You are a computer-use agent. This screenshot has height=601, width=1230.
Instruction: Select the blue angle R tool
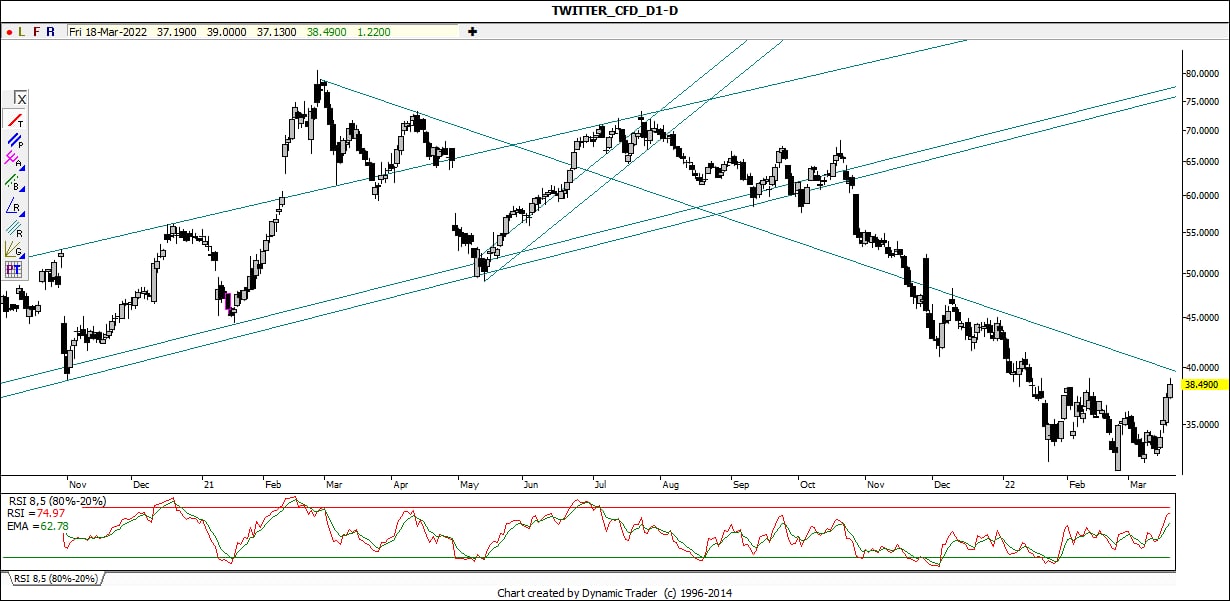tap(14, 206)
